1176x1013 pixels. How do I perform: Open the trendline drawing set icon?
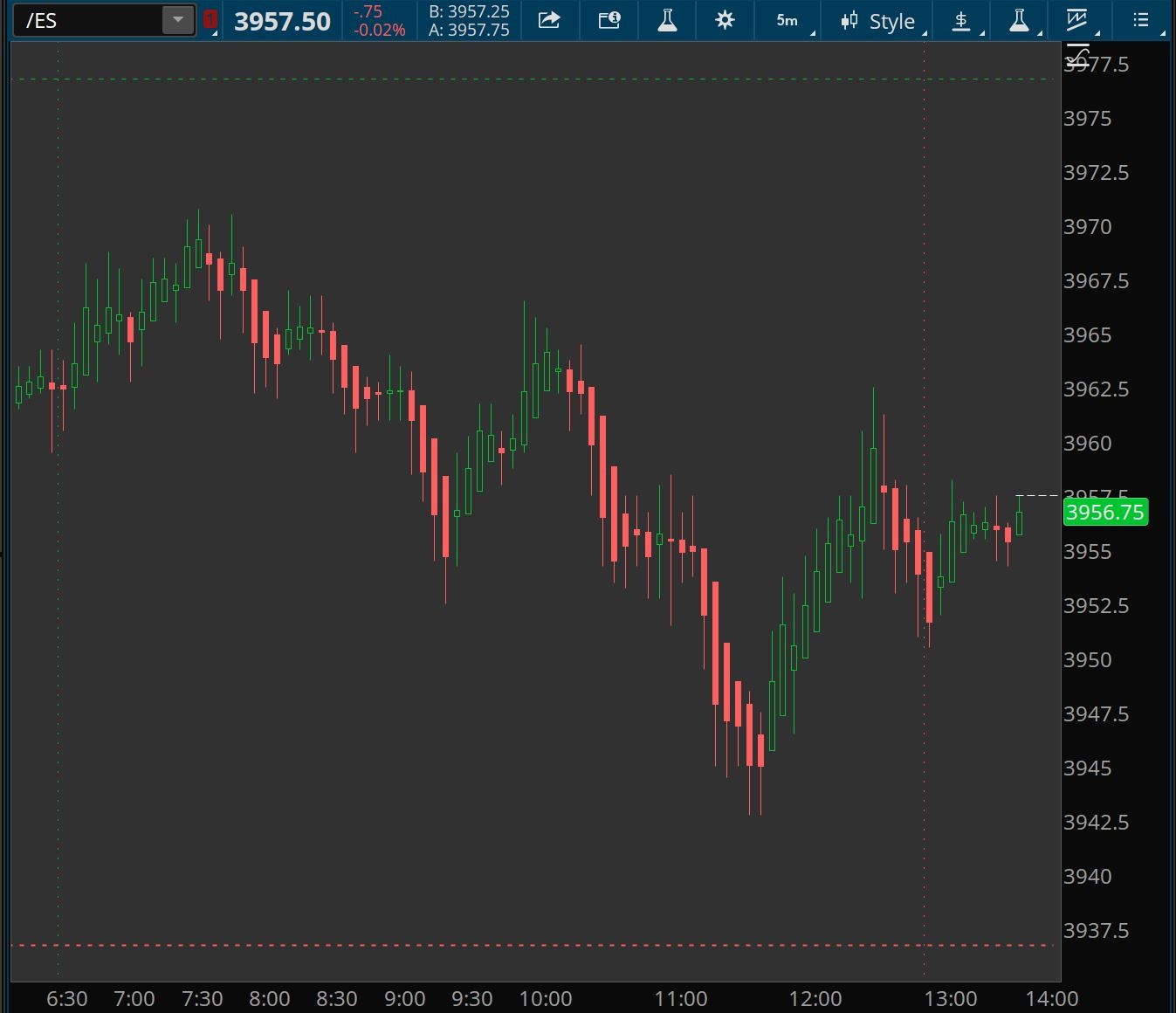[x=1077, y=20]
